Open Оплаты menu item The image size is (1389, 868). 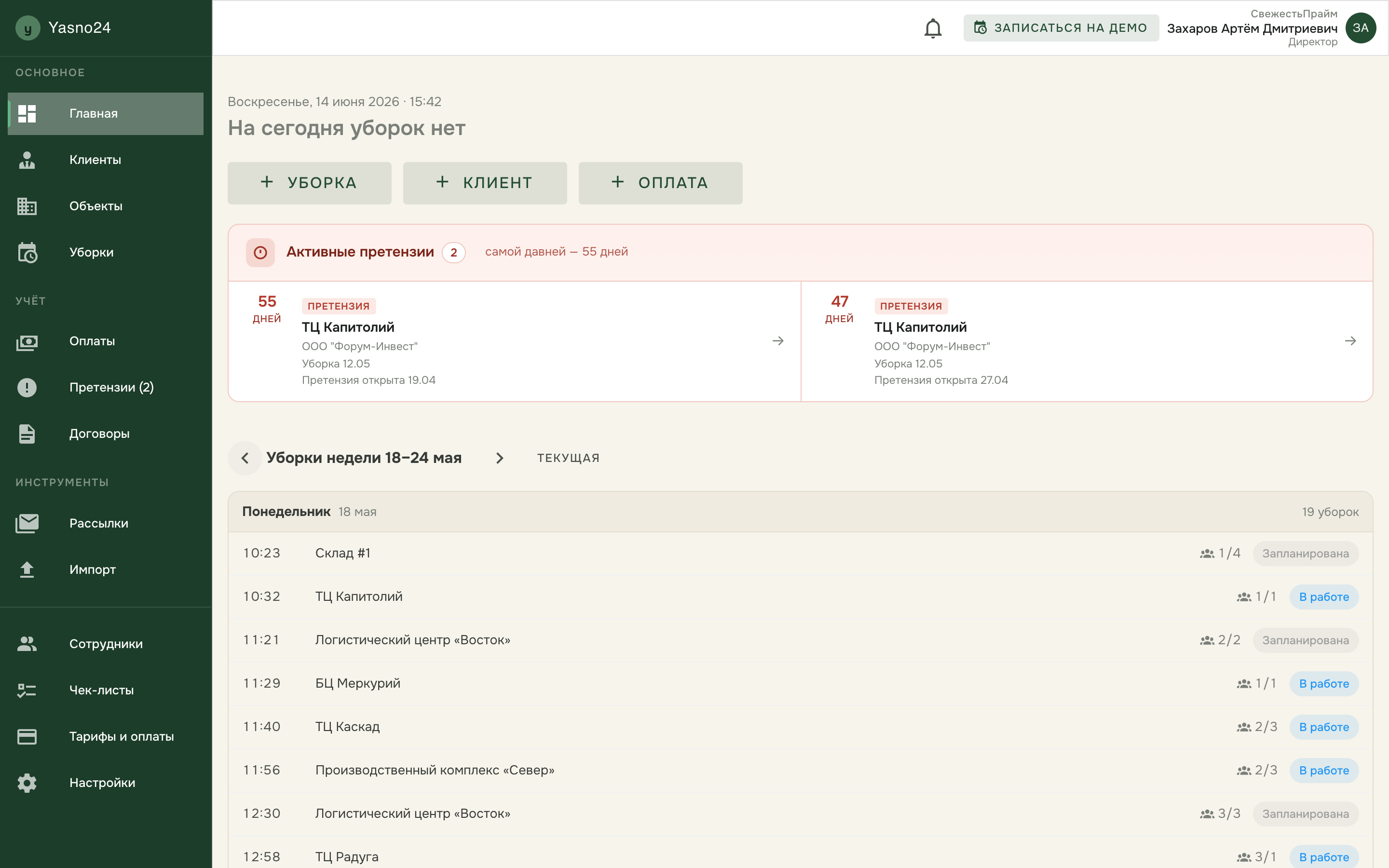point(106,341)
